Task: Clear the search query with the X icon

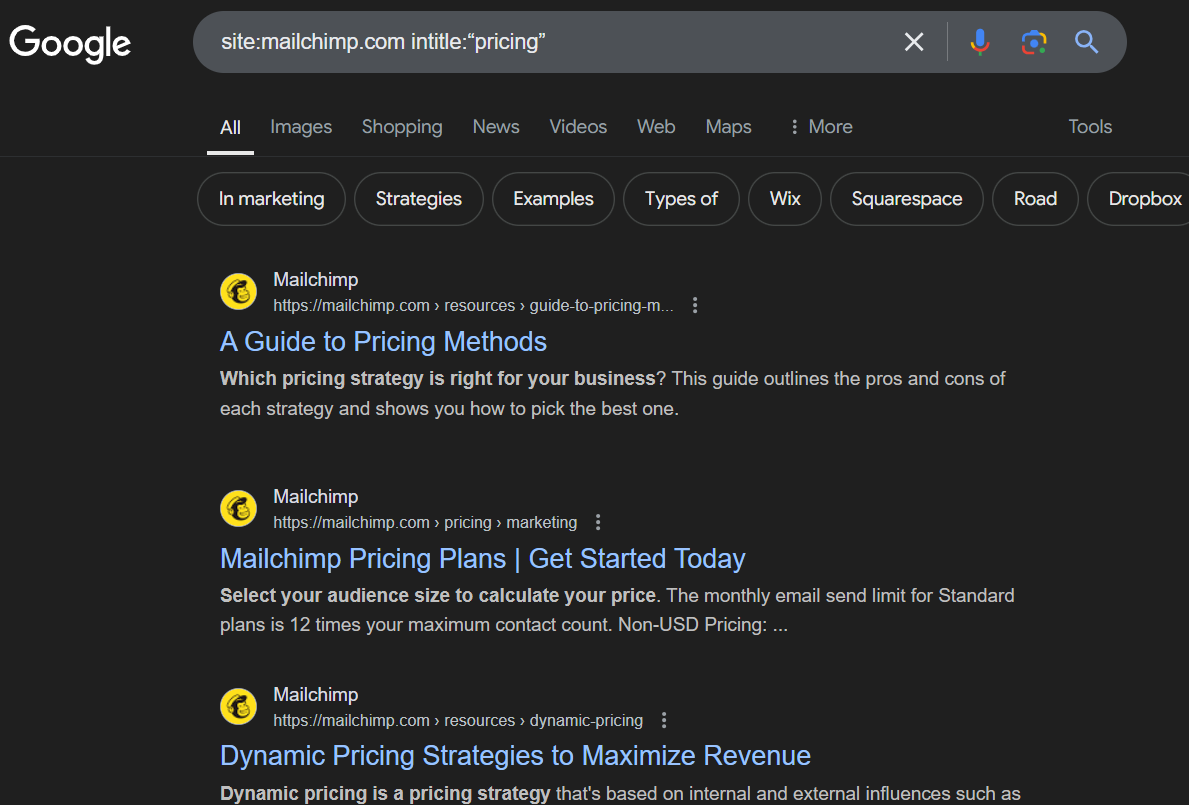Action: [x=914, y=42]
